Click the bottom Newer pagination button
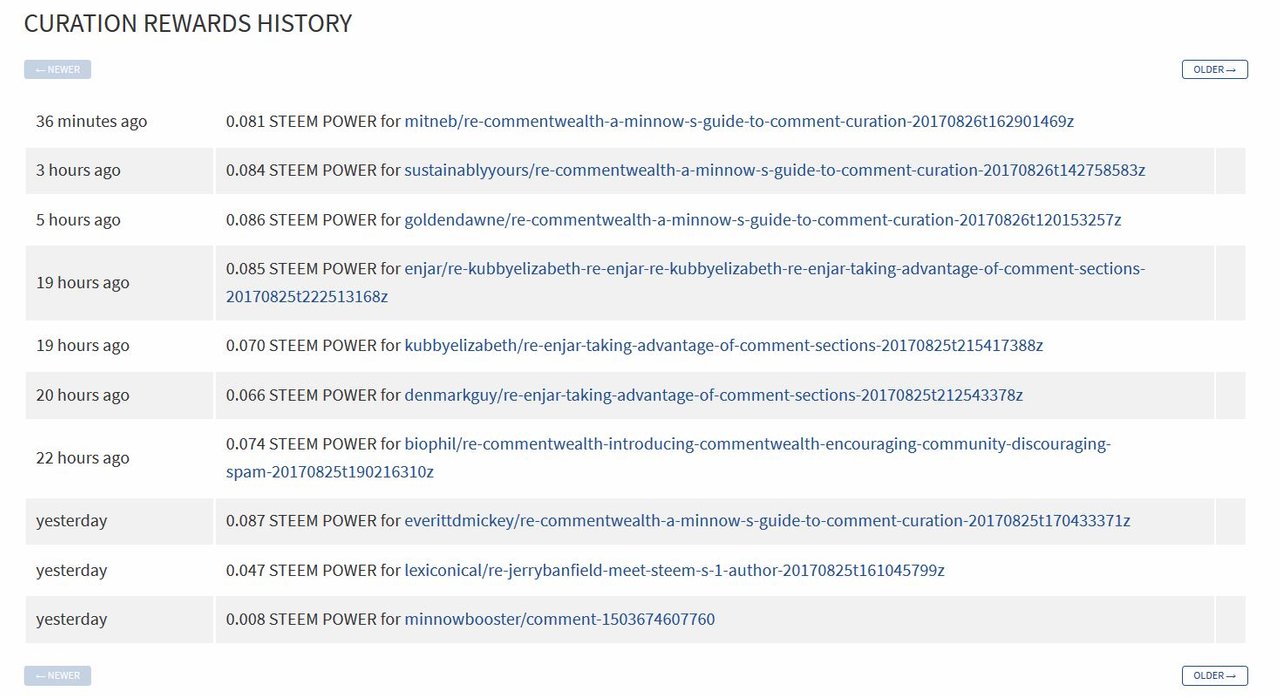Image resolution: width=1280 pixels, height=697 pixels. pyautogui.click(x=58, y=676)
